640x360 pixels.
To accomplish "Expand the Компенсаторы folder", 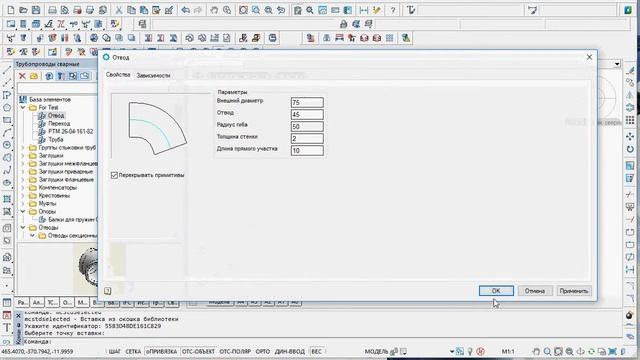I will pyautogui.click(x=23, y=187).
